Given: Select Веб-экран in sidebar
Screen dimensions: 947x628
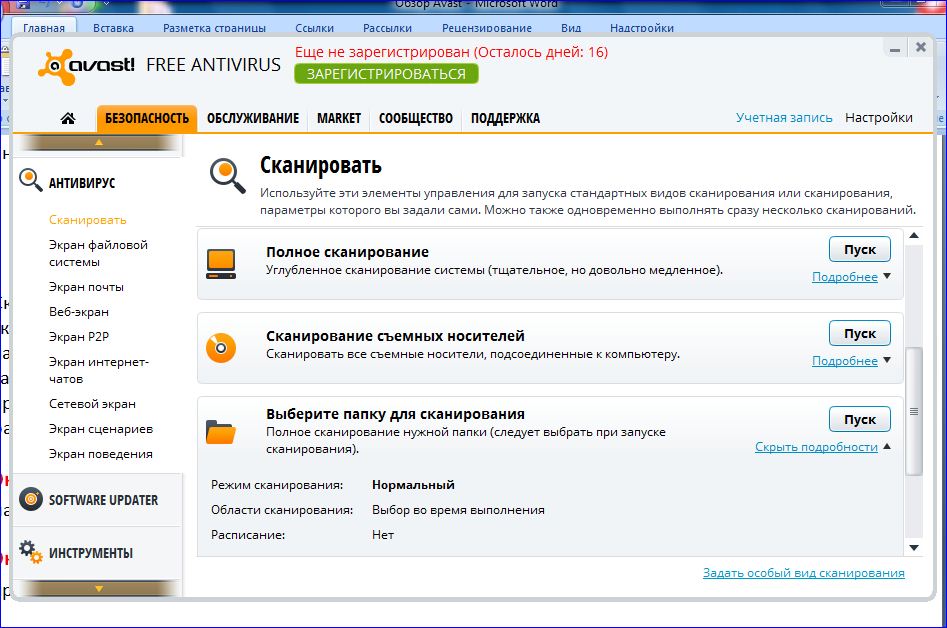Looking at the screenshot, I should 79,312.
